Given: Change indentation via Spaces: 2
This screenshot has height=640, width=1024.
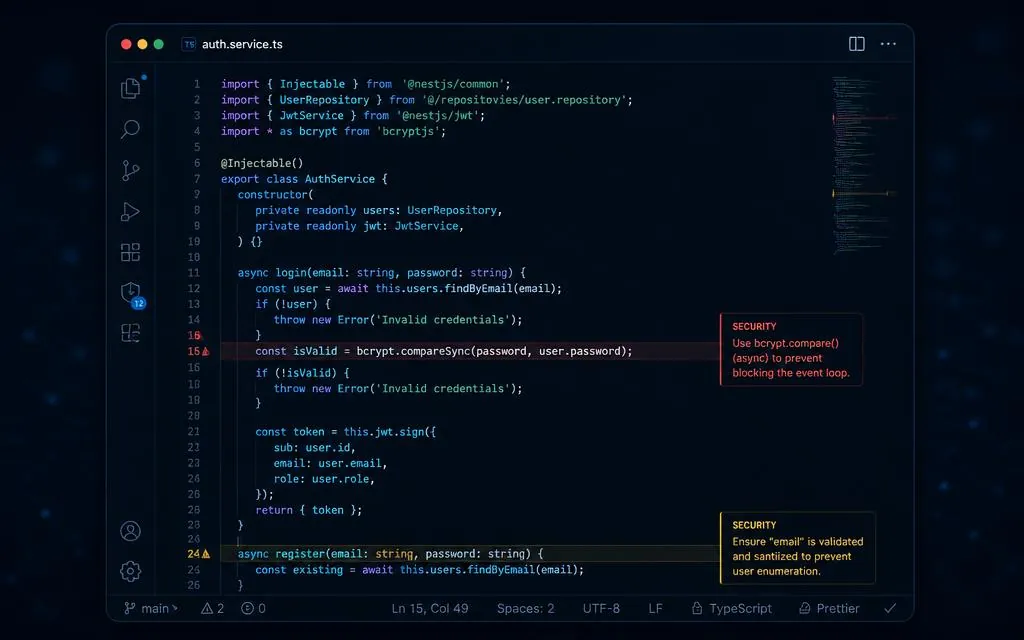Looking at the screenshot, I should 525,609.
